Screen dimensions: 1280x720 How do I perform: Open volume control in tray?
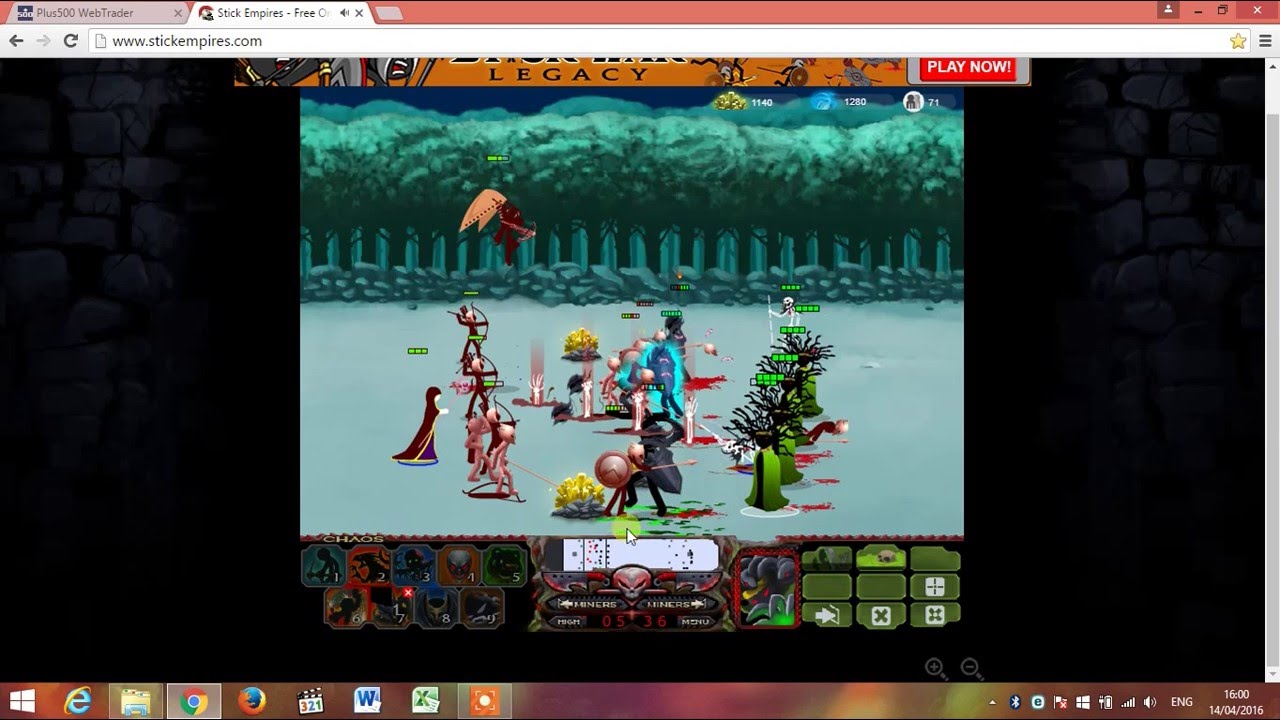click(x=1151, y=702)
